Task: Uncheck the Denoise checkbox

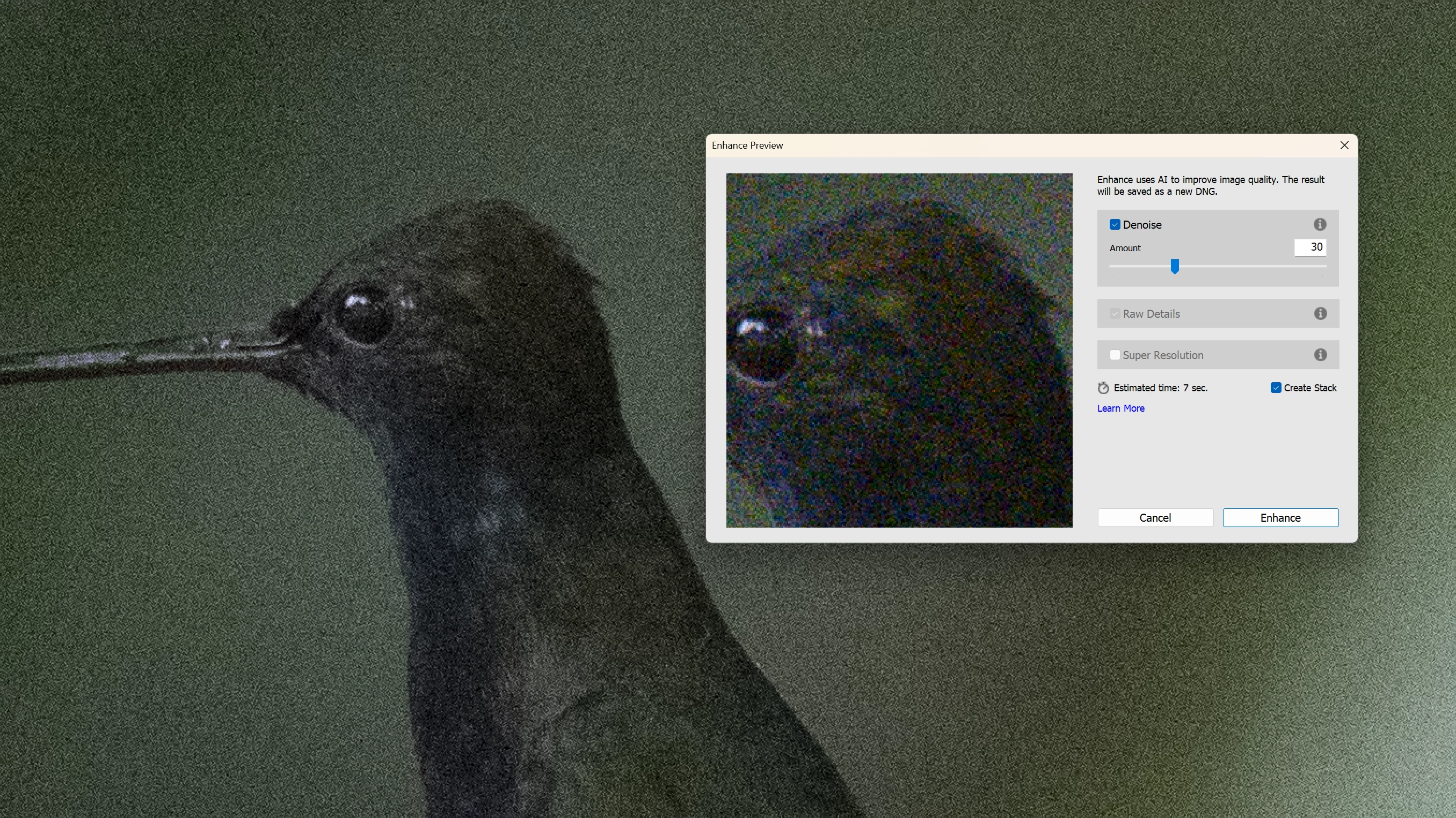Action: click(1115, 225)
